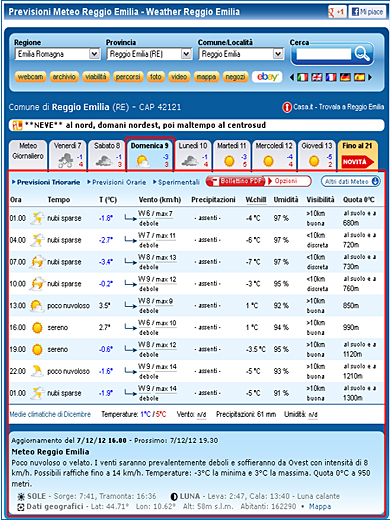Select the Italian flag language icon
This screenshot has width=390, height=520.
[x=302, y=77]
